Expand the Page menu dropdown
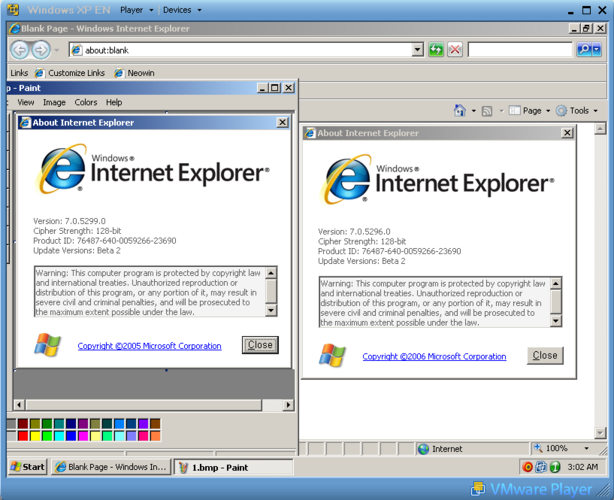Image resolution: width=614 pixels, height=500 pixels. click(531, 111)
